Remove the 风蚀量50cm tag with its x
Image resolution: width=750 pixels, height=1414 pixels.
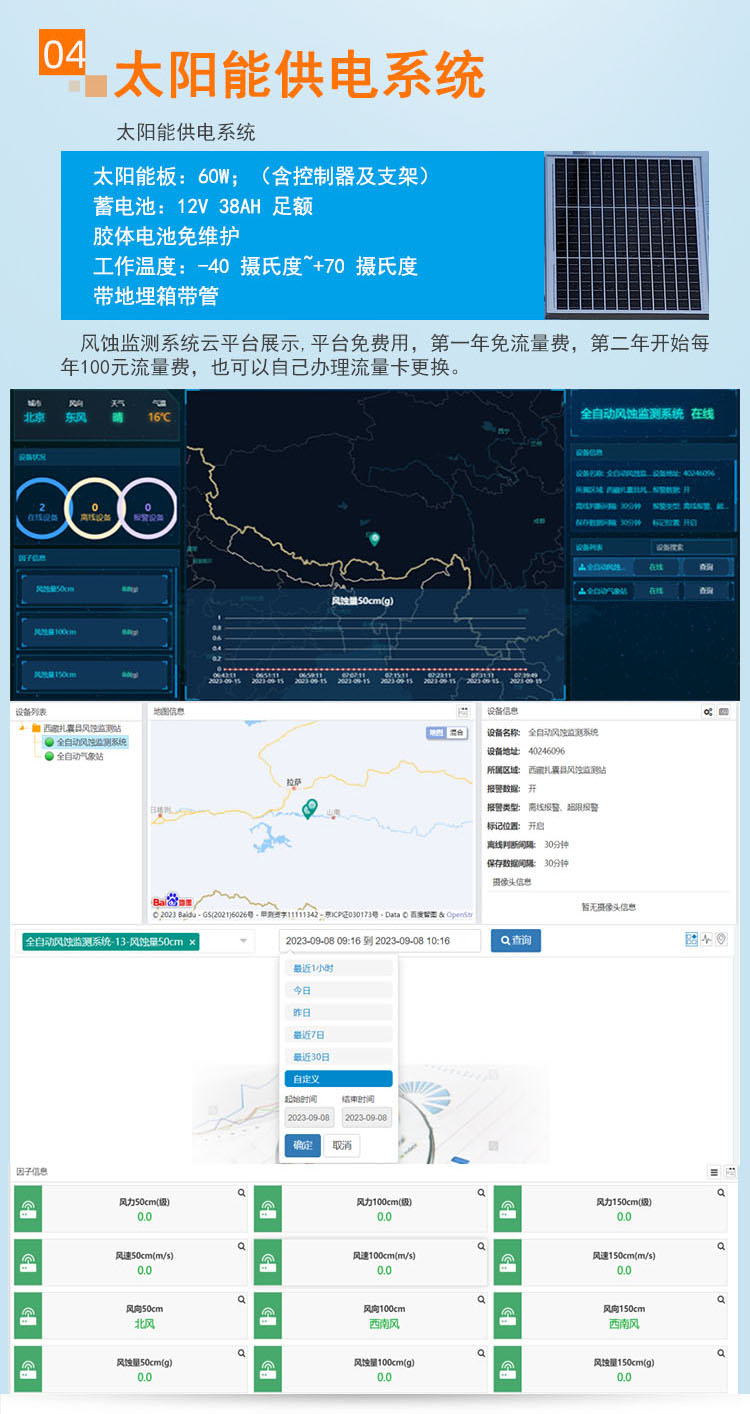pos(193,942)
